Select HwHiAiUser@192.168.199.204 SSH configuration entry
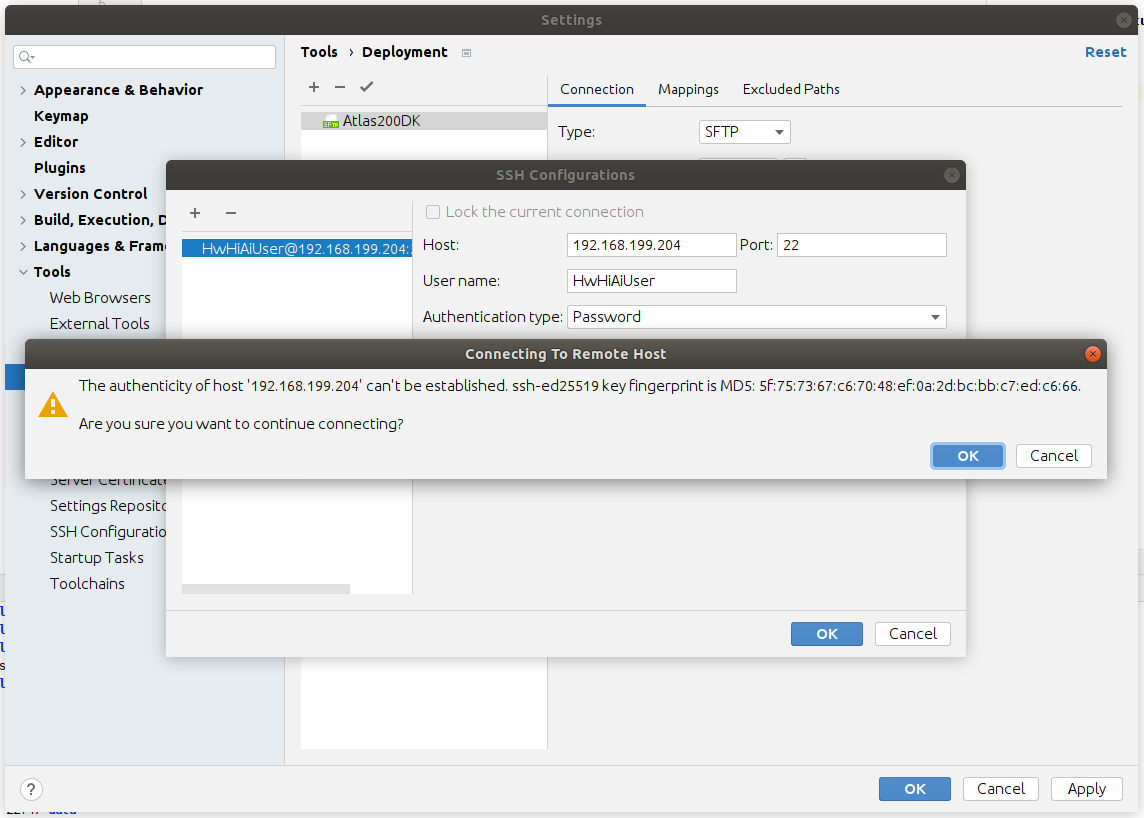The image size is (1144, 818). (297, 249)
